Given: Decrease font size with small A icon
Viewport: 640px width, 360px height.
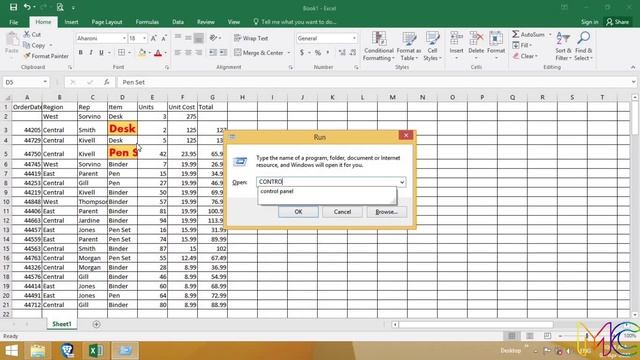Looking at the screenshot, I should pyautogui.click(x=164, y=38).
